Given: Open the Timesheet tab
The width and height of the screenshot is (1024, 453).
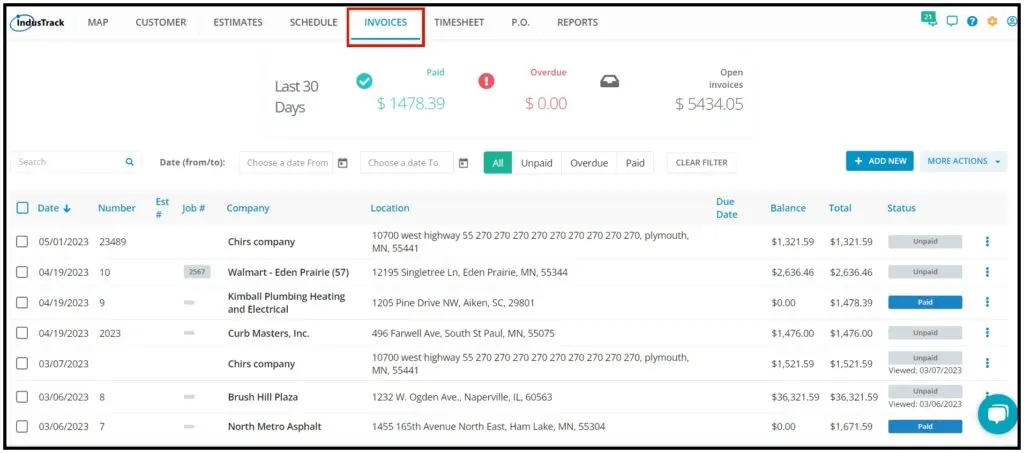Looking at the screenshot, I should click(459, 22).
